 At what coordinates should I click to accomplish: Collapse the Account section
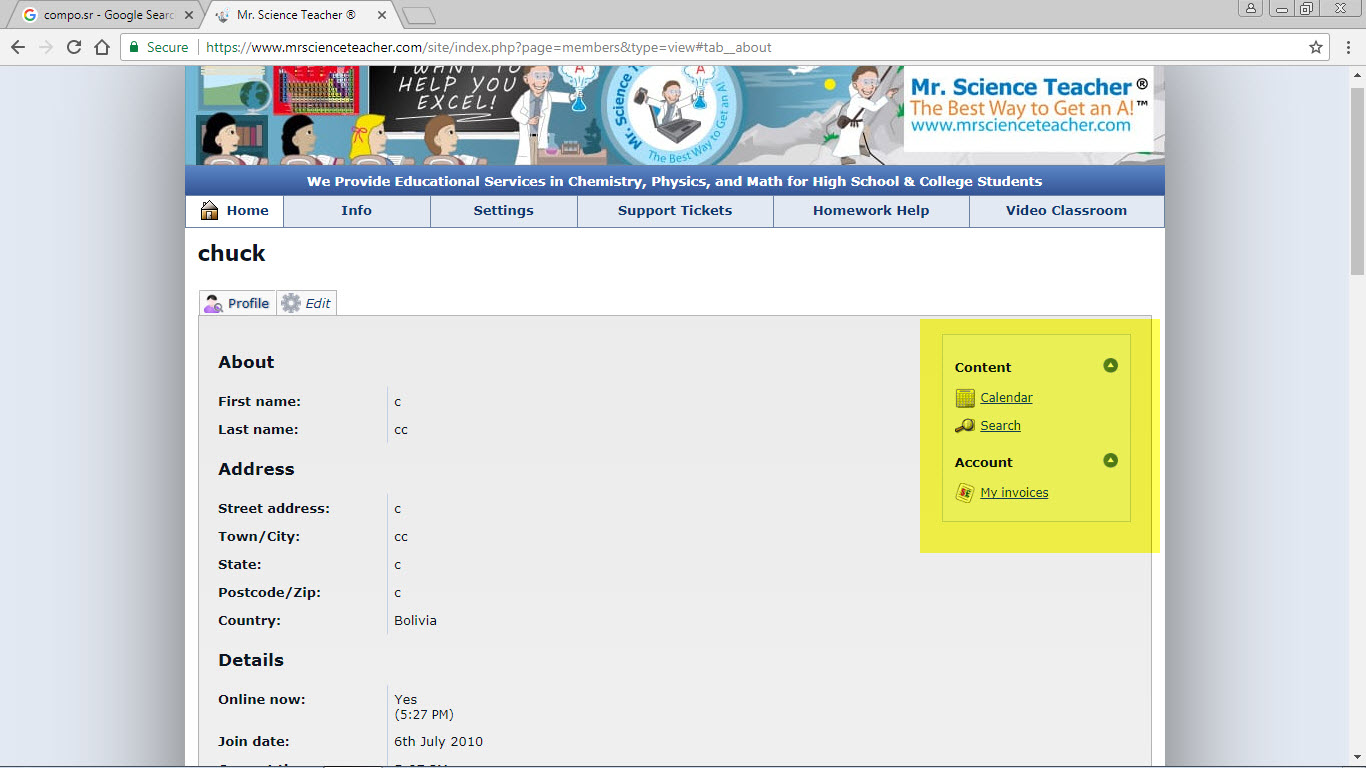(x=1110, y=461)
